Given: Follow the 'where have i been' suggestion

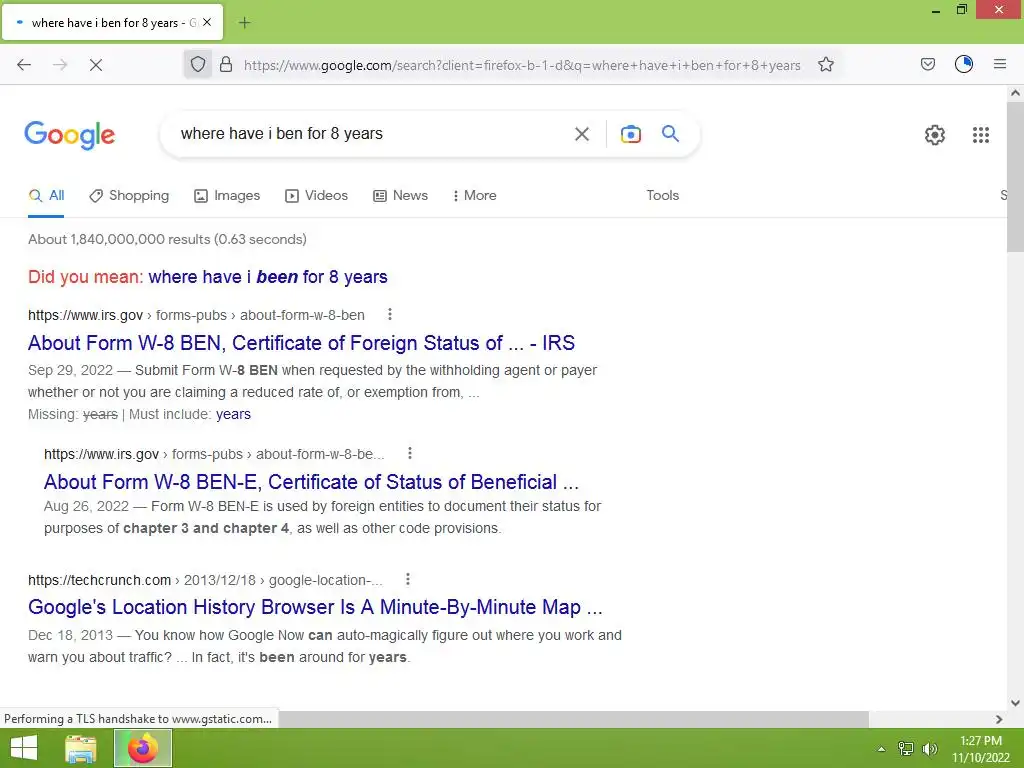Looking at the screenshot, I should pos(268,277).
